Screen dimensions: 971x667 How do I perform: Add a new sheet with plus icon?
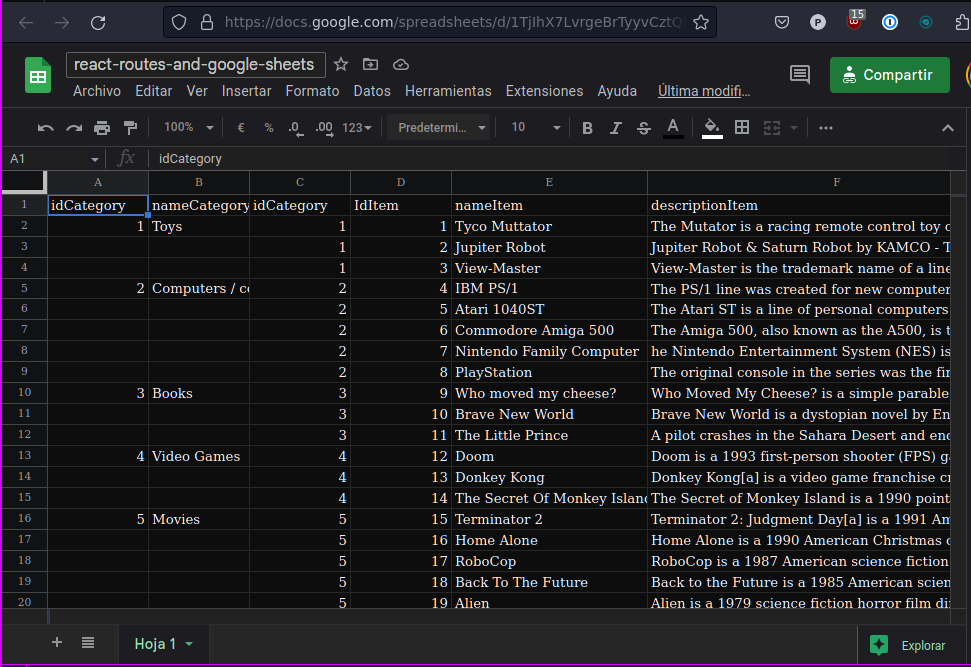click(x=57, y=643)
